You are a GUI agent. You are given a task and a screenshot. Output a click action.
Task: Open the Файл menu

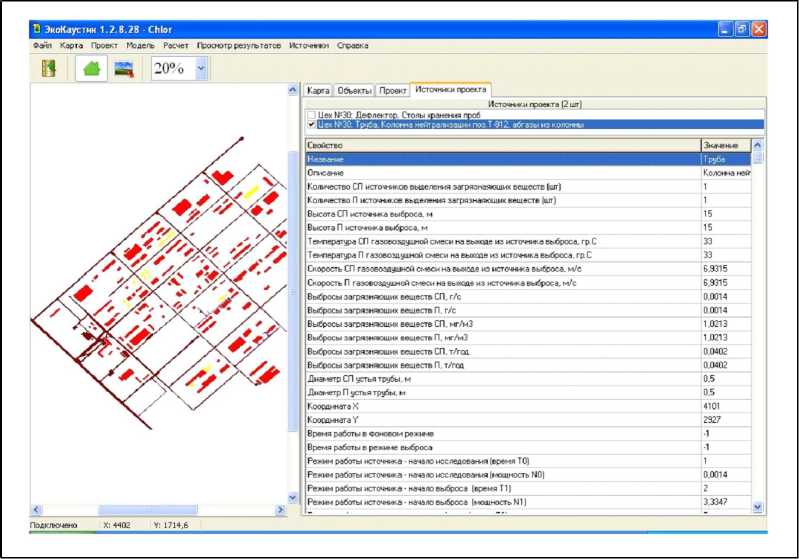[x=42, y=45]
